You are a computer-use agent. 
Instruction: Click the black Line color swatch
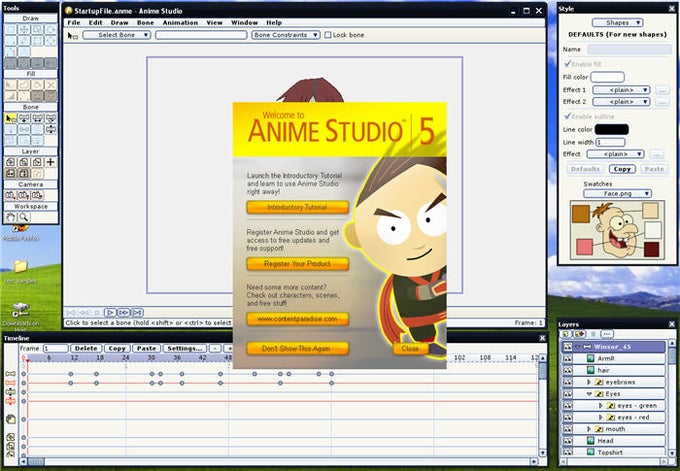611,129
